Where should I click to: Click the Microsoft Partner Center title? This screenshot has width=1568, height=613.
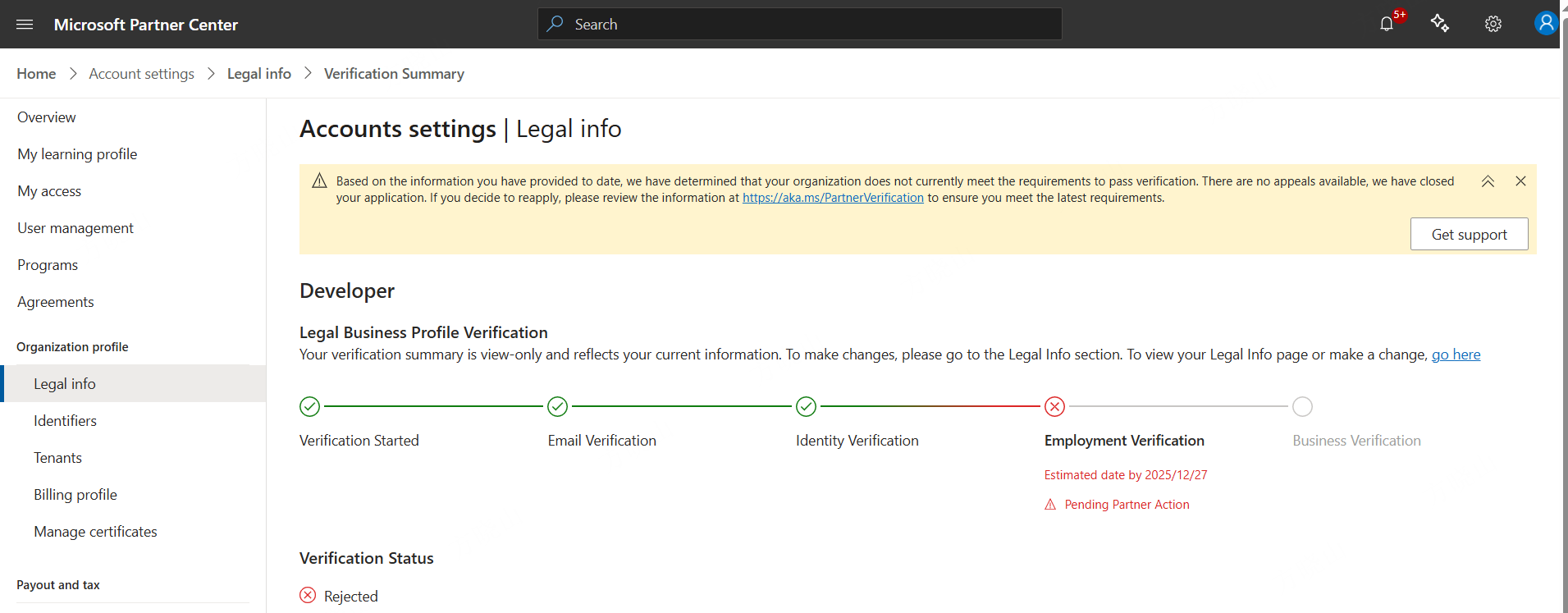point(146,25)
